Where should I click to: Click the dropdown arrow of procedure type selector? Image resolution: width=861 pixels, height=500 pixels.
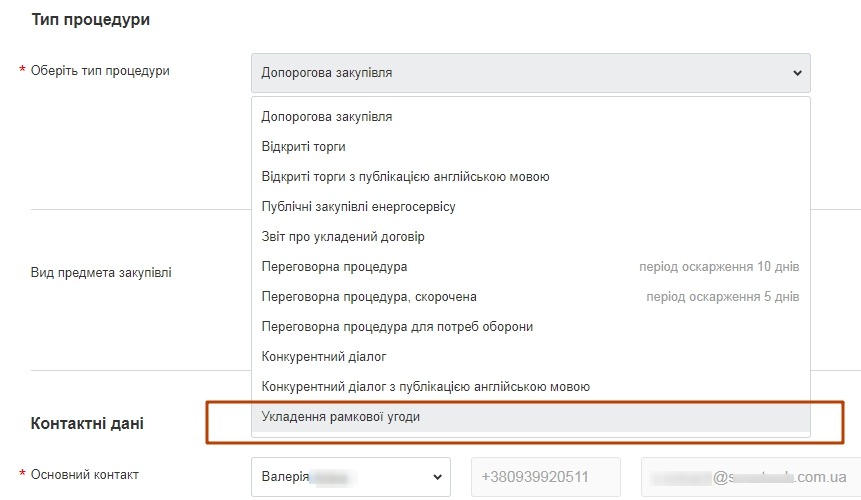797,73
